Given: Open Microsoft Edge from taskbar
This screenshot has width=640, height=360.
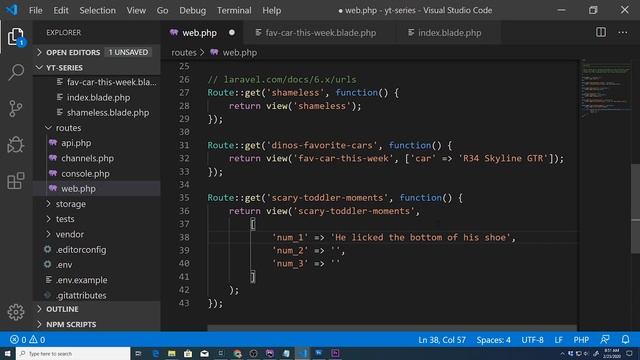Looking at the screenshot, I should pos(155,353).
